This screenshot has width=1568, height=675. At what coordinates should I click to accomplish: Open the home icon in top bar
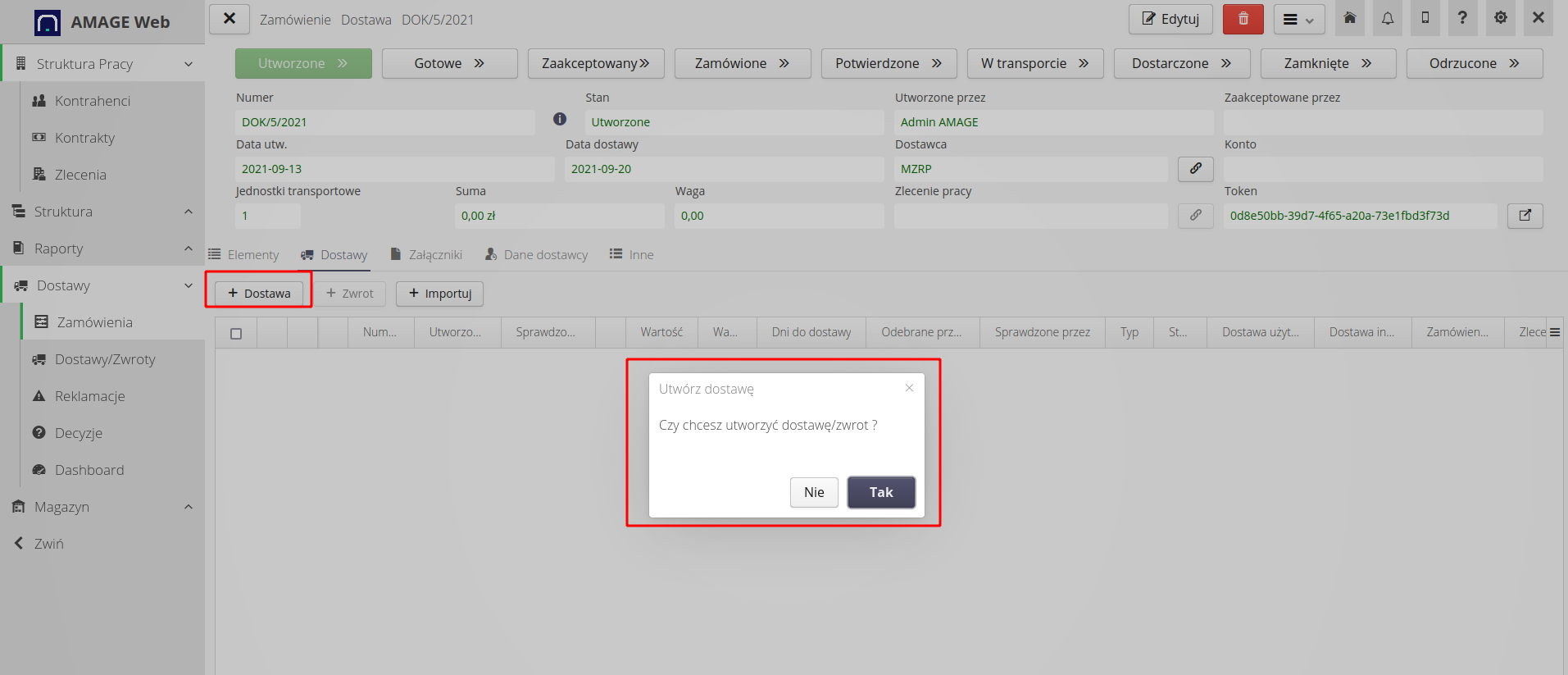pyautogui.click(x=1349, y=18)
